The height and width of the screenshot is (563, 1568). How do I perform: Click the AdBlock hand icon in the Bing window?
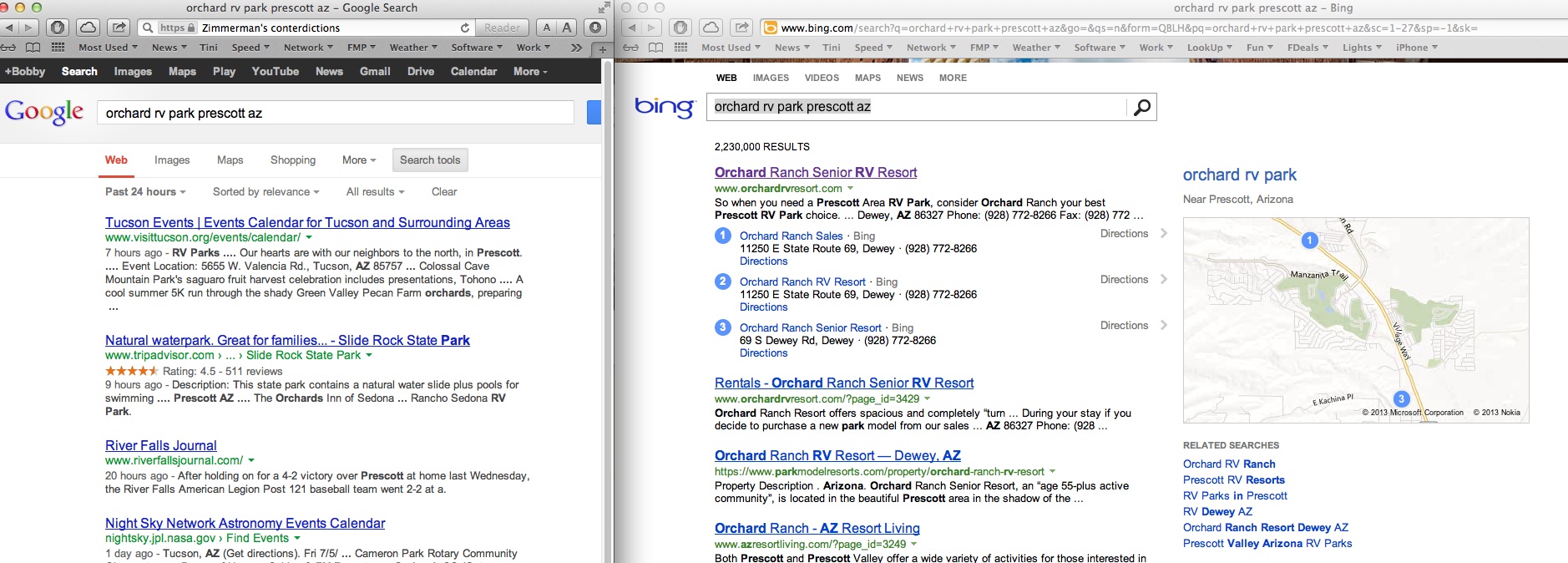coord(680,28)
